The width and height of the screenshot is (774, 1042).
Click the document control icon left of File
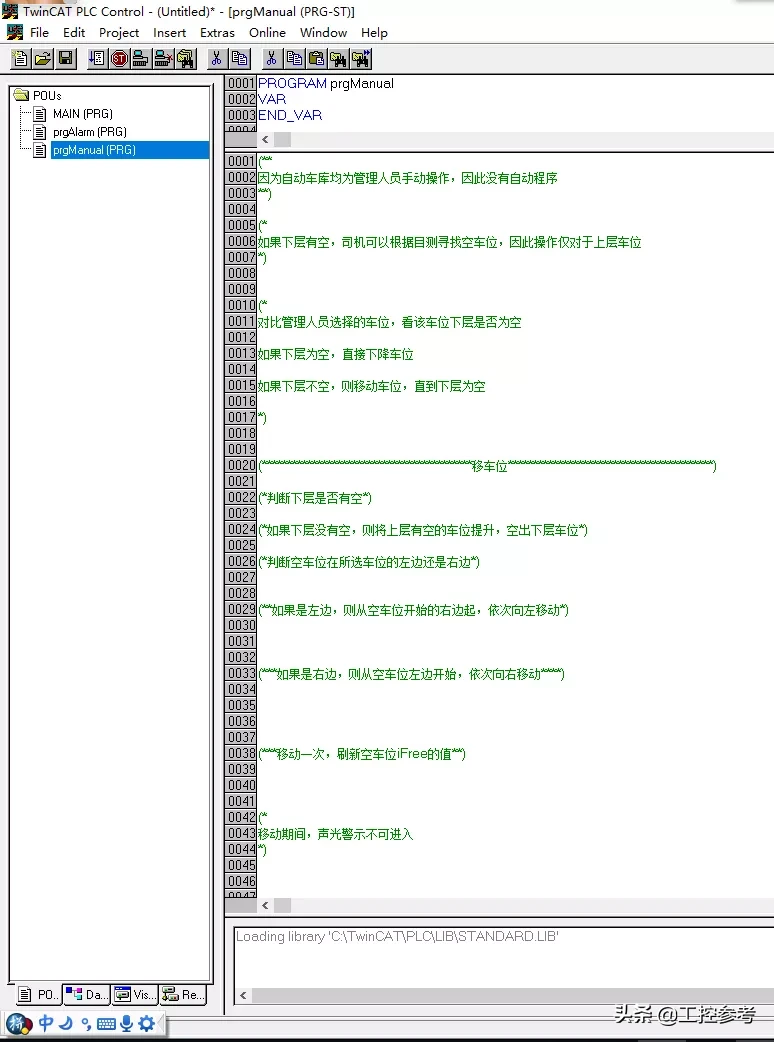tap(15, 33)
